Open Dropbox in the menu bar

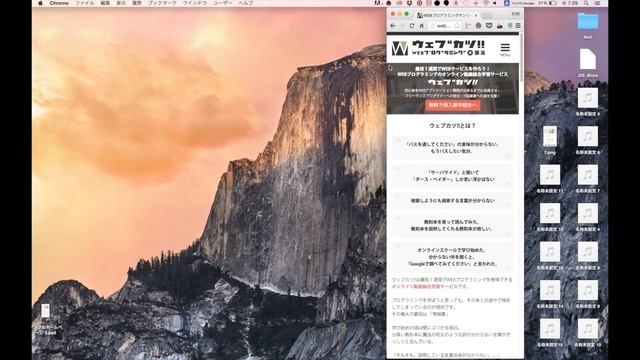tap(409, 3)
